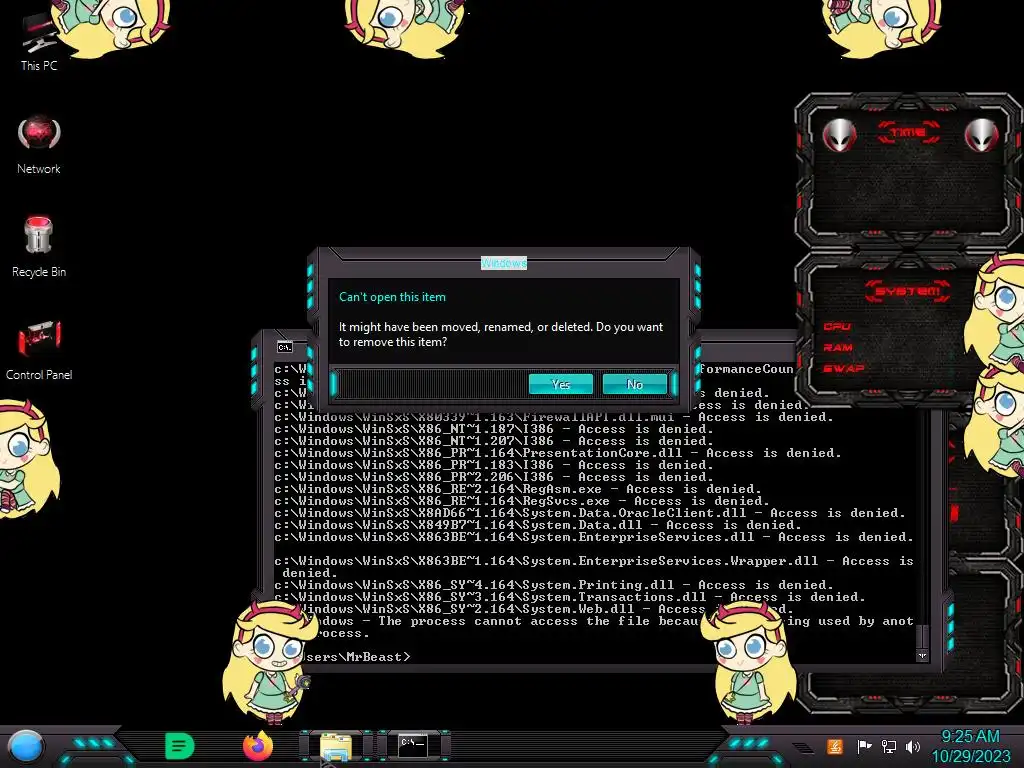Select the Network desktop icon
The width and height of the screenshot is (1024, 768).
(x=39, y=145)
